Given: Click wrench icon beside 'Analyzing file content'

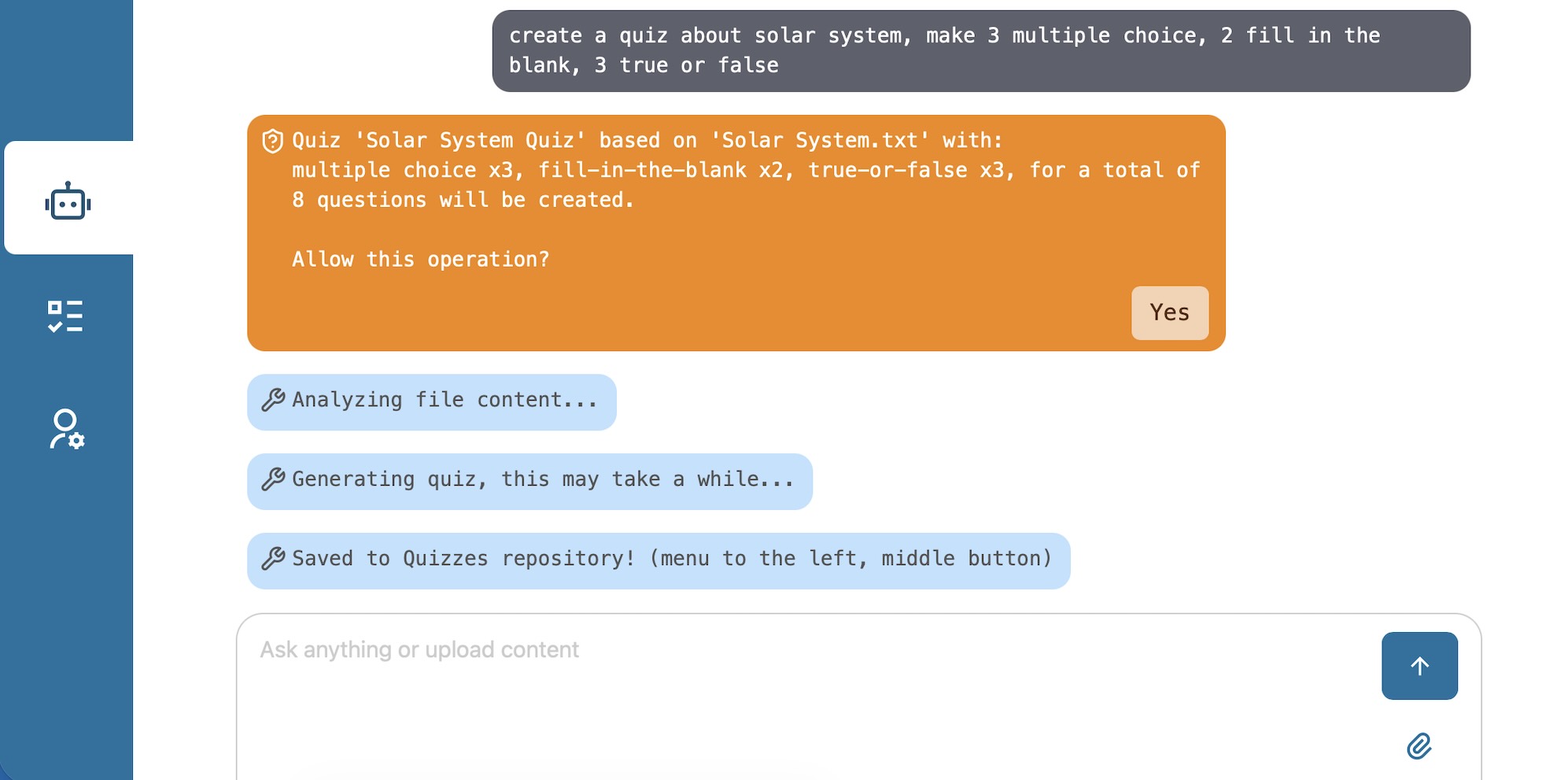Looking at the screenshot, I should coord(272,400).
